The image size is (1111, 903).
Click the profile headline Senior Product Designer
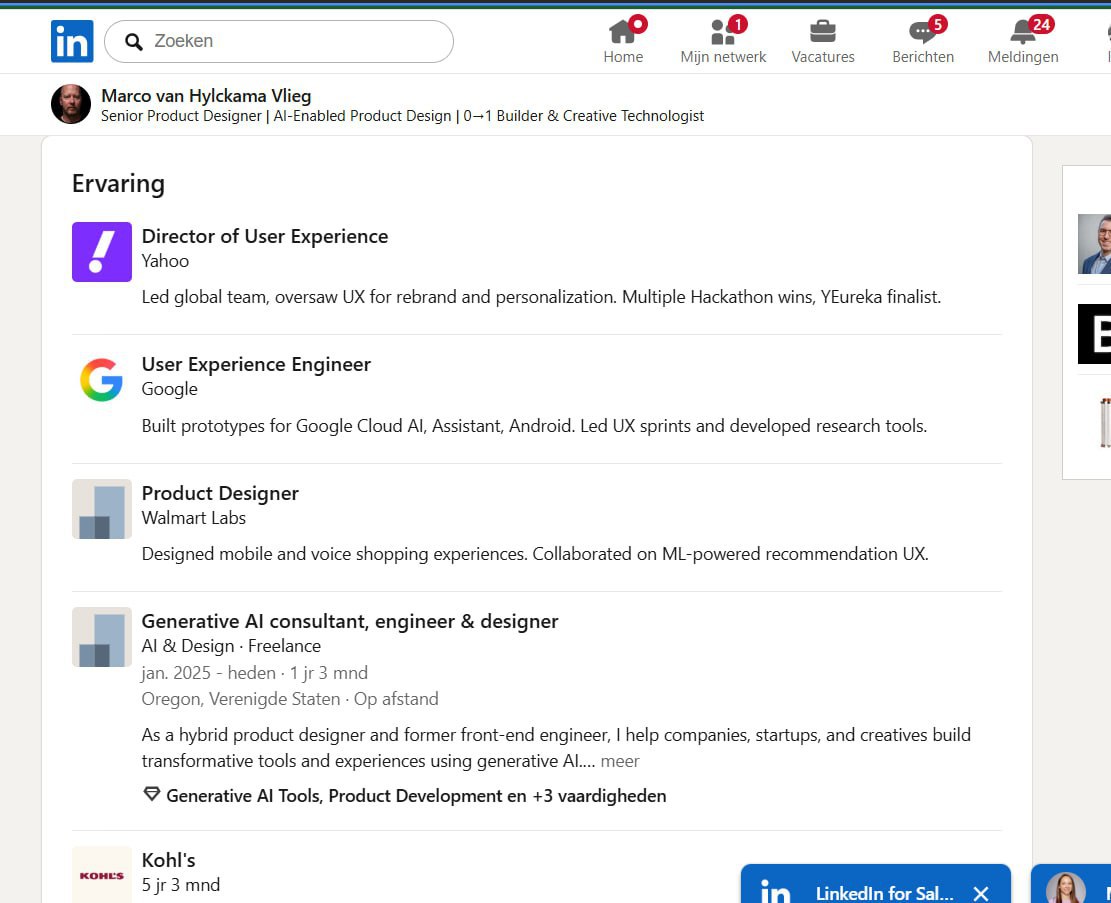pyautogui.click(x=402, y=116)
